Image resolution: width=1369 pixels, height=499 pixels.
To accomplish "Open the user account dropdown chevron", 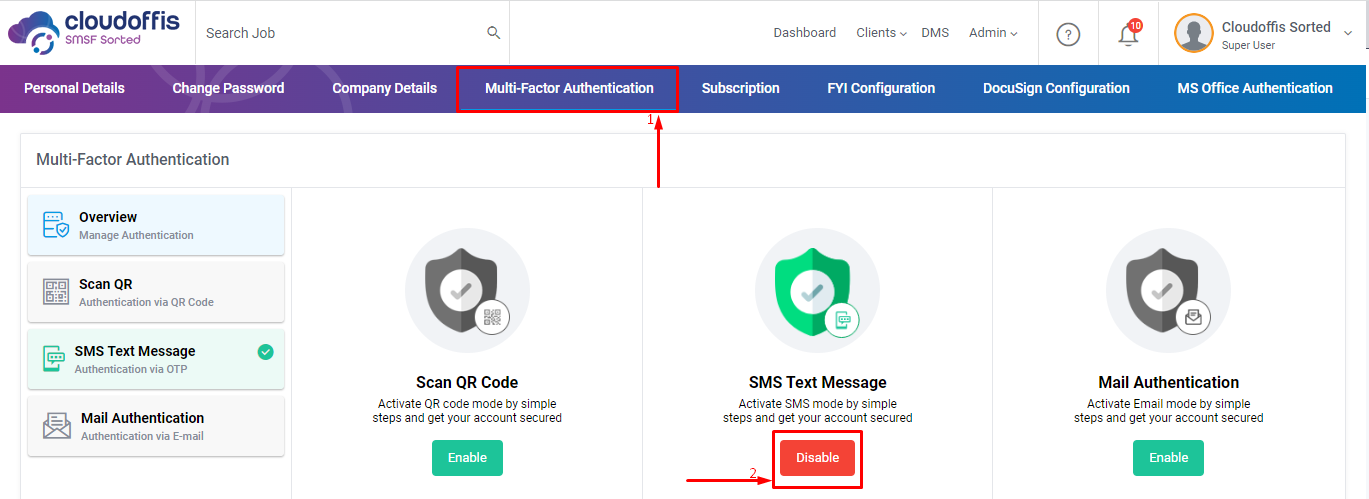I will pos(1348,33).
